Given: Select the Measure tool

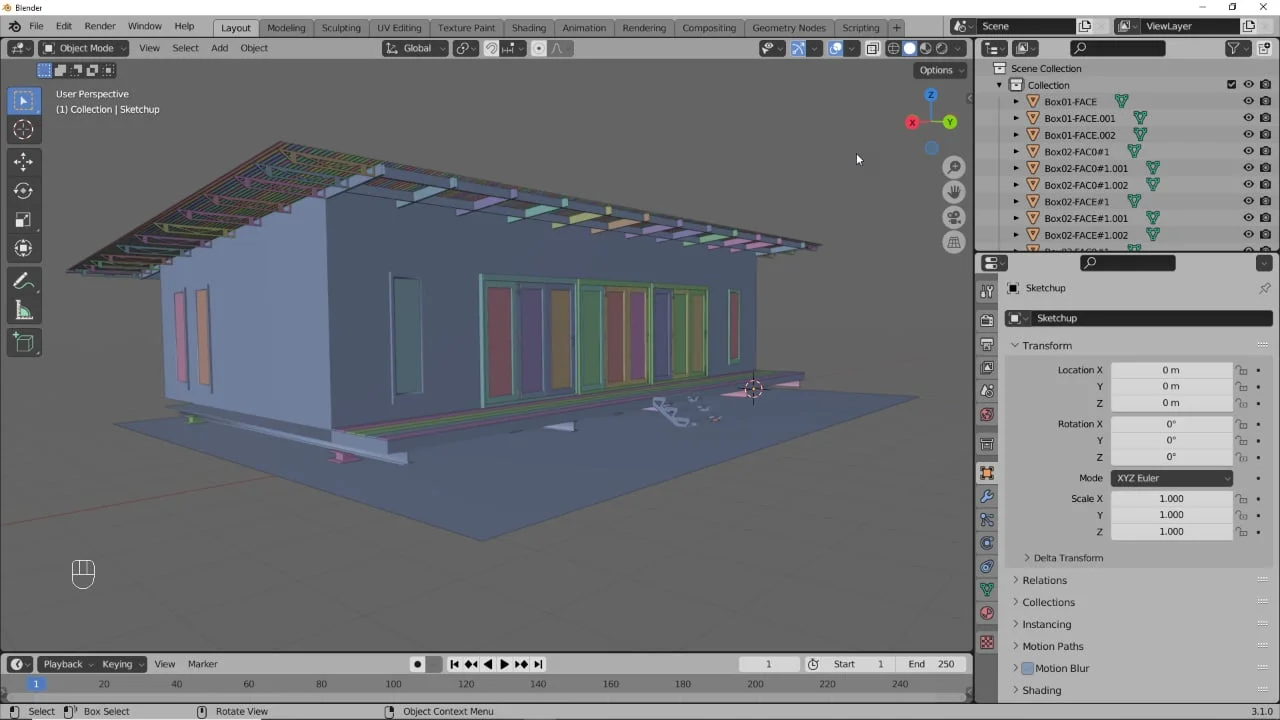Looking at the screenshot, I should [24, 310].
